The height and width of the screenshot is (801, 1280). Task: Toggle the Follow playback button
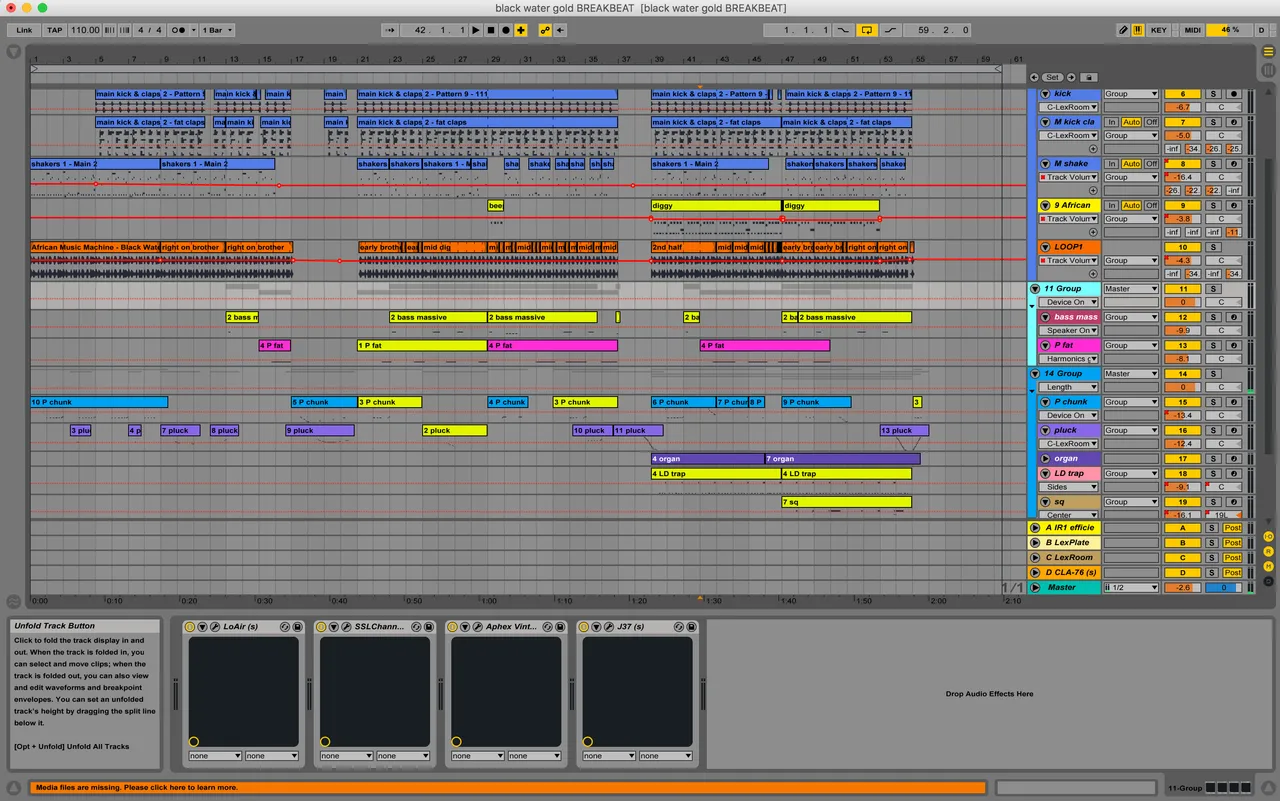point(390,30)
